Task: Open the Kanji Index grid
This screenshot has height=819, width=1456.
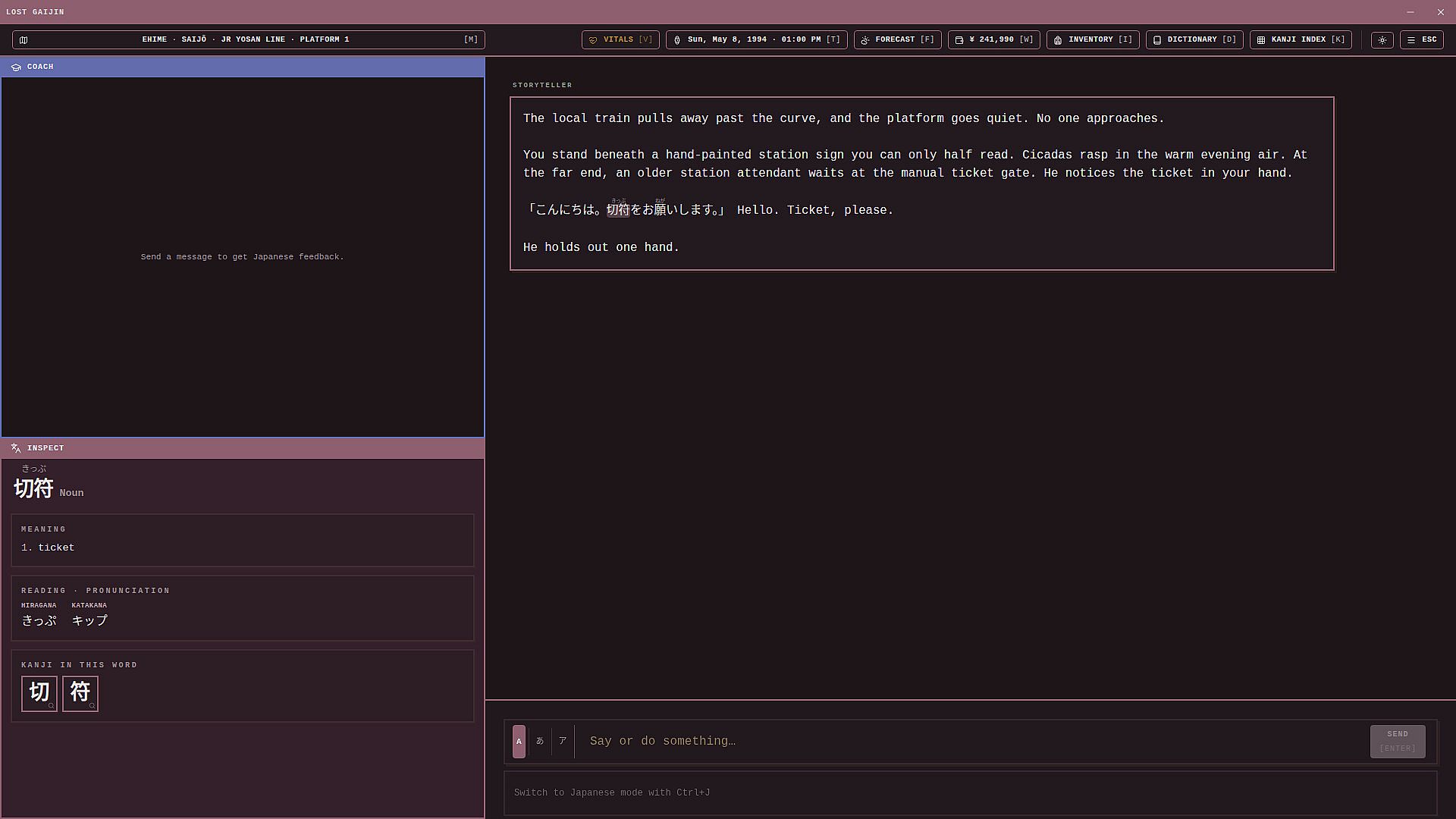Action: pos(1301,40)
